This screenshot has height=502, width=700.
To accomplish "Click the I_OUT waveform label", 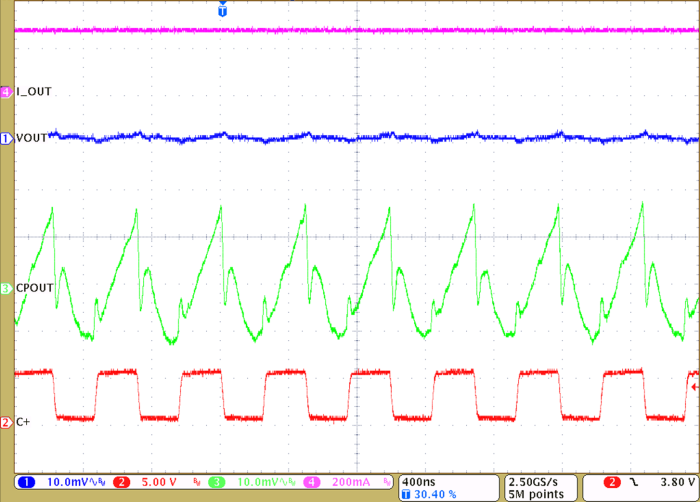I will click(x=34, y=92).
